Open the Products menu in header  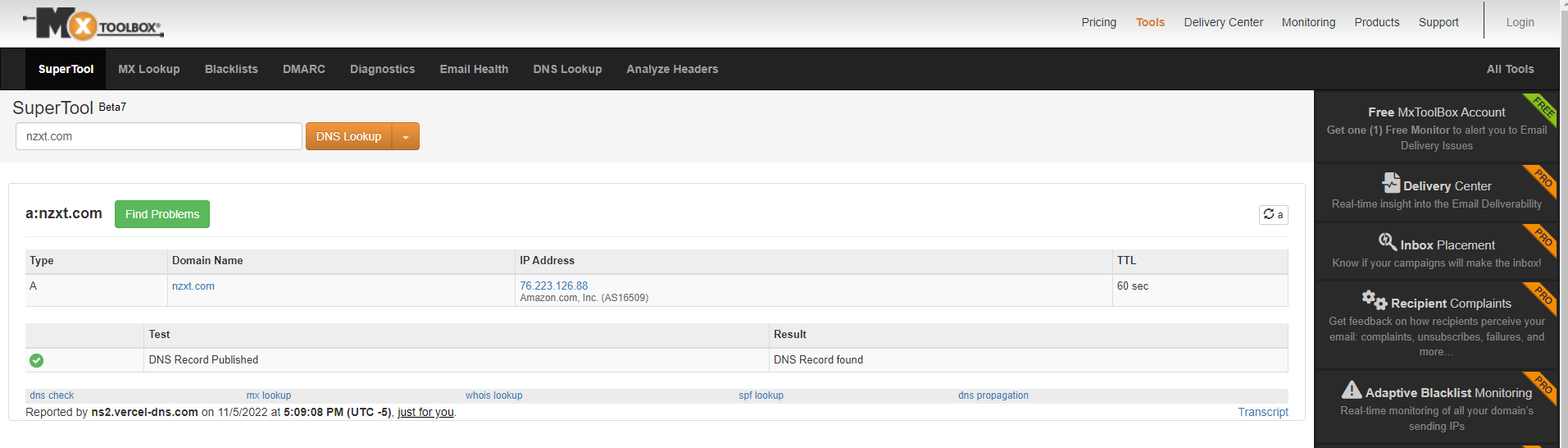coord(1376,22)
